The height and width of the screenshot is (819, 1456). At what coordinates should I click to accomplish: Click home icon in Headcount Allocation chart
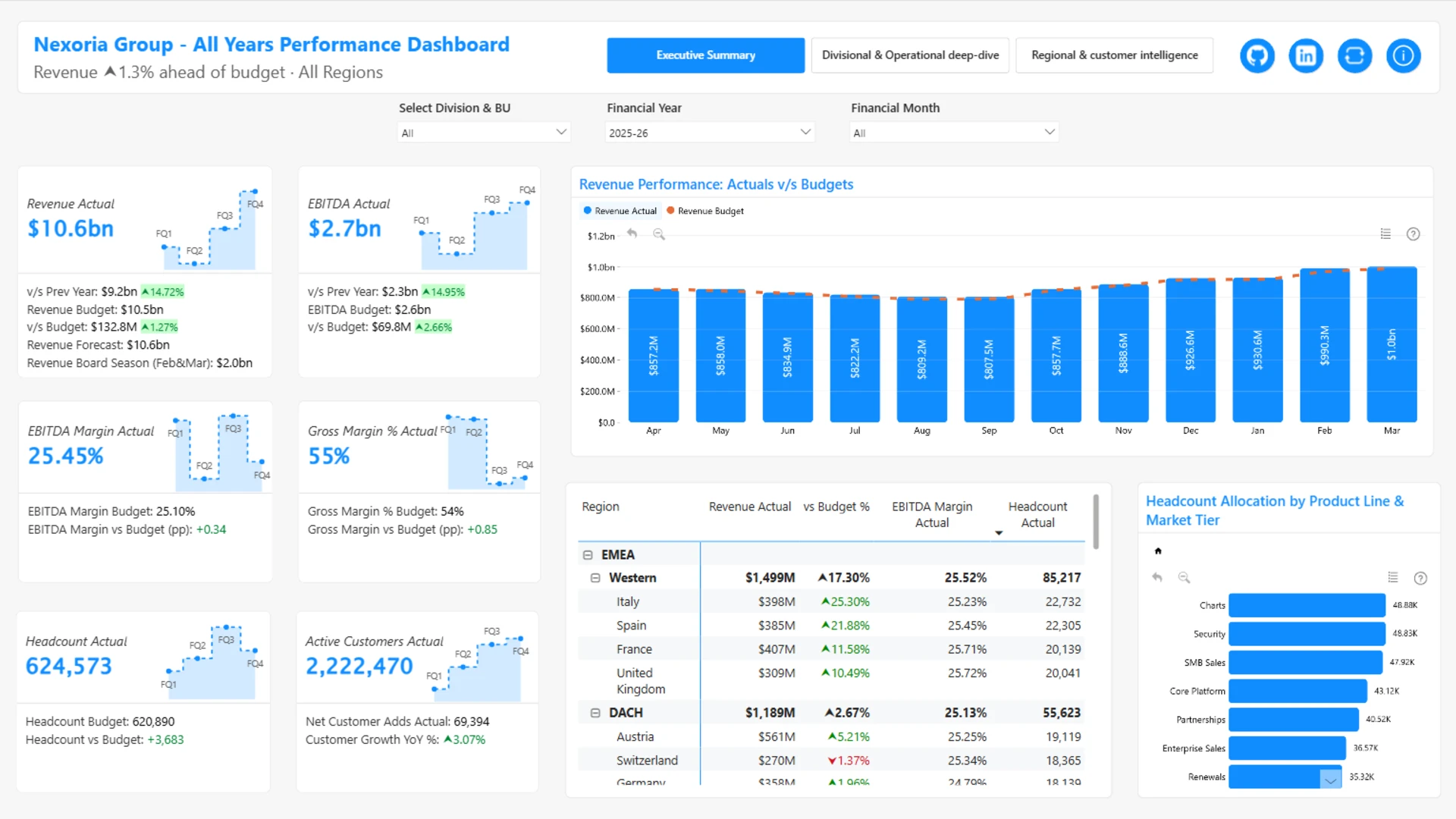pos(1158,551)
